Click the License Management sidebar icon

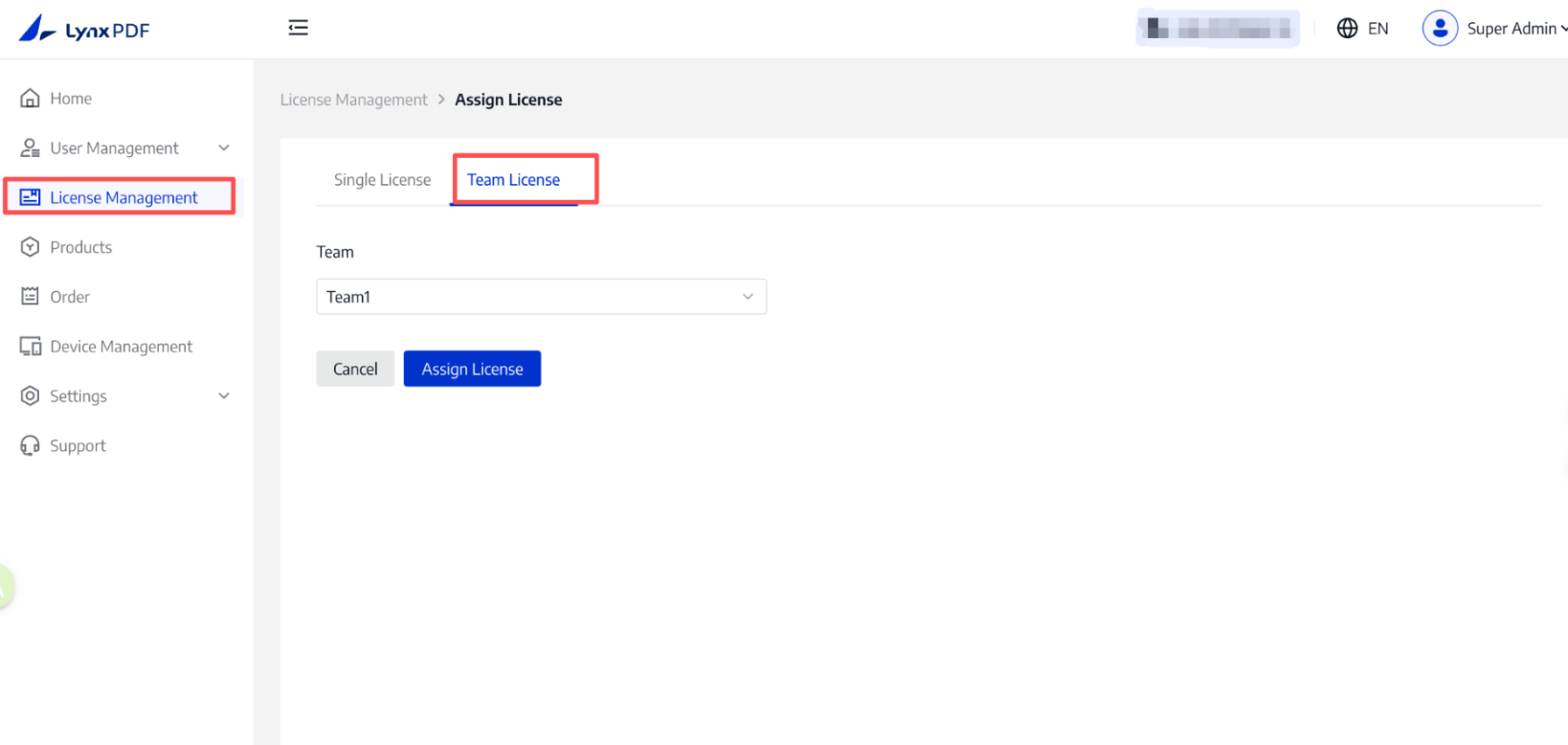click(31, 197)
